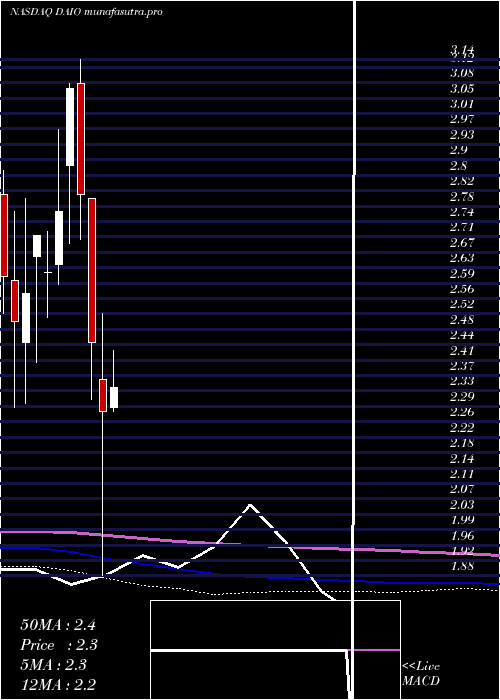Click the 2.18 price axis label

462,443
